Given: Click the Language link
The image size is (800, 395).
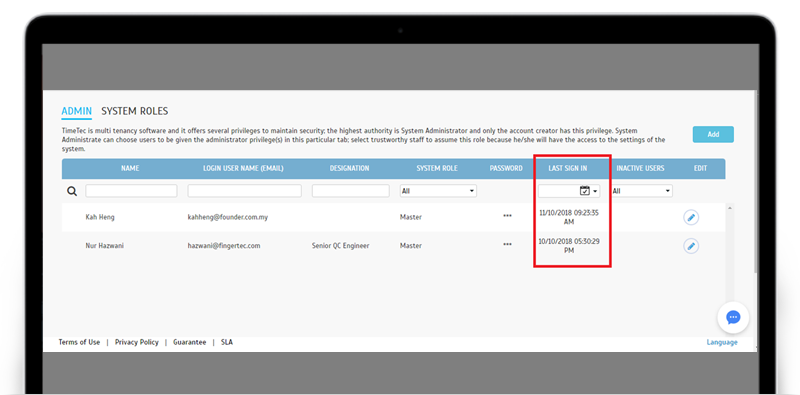Looking at the screenshot, I should tap(722, 342).
